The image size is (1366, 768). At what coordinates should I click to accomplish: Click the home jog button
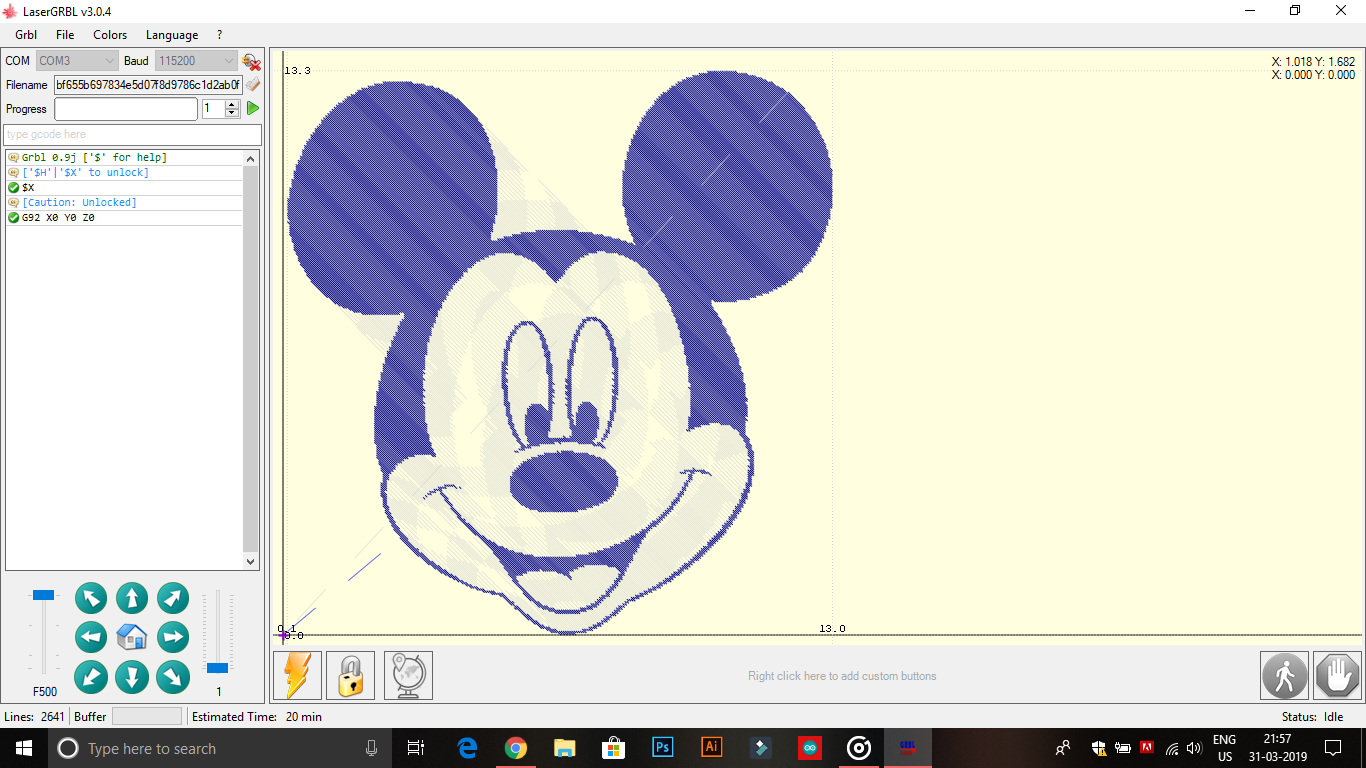point(131,637)
